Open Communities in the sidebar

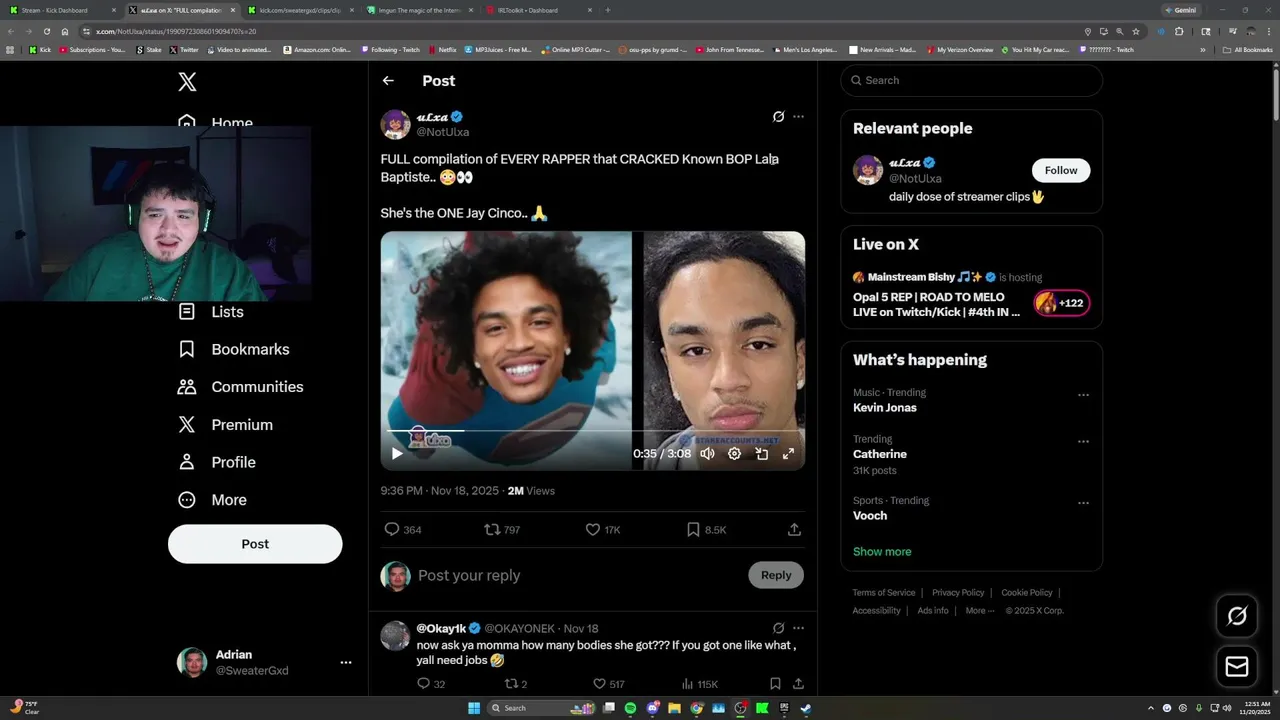pyautogui.click(x=240, y=387)
